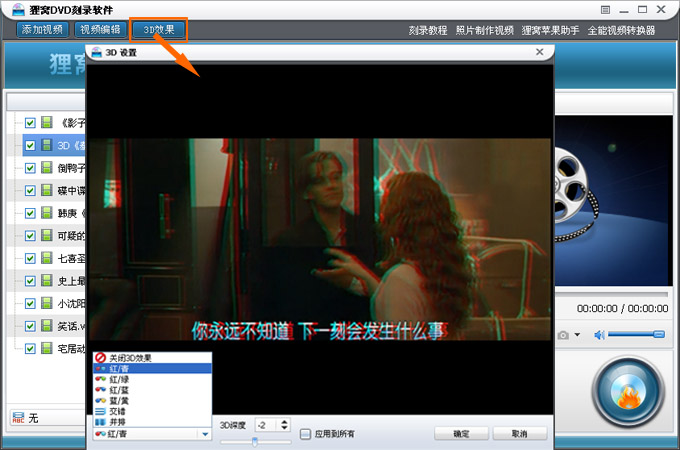
Task: Choose 红/绿 from the 3D mode list
Action: click(x=152, y=379)
